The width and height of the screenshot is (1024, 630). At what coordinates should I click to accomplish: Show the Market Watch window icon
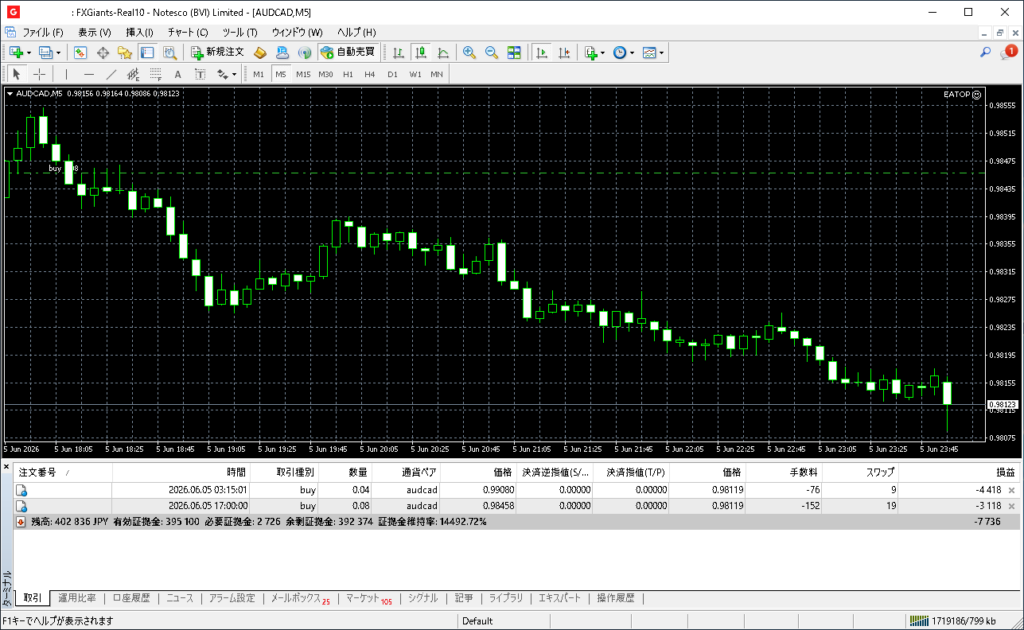80,53
